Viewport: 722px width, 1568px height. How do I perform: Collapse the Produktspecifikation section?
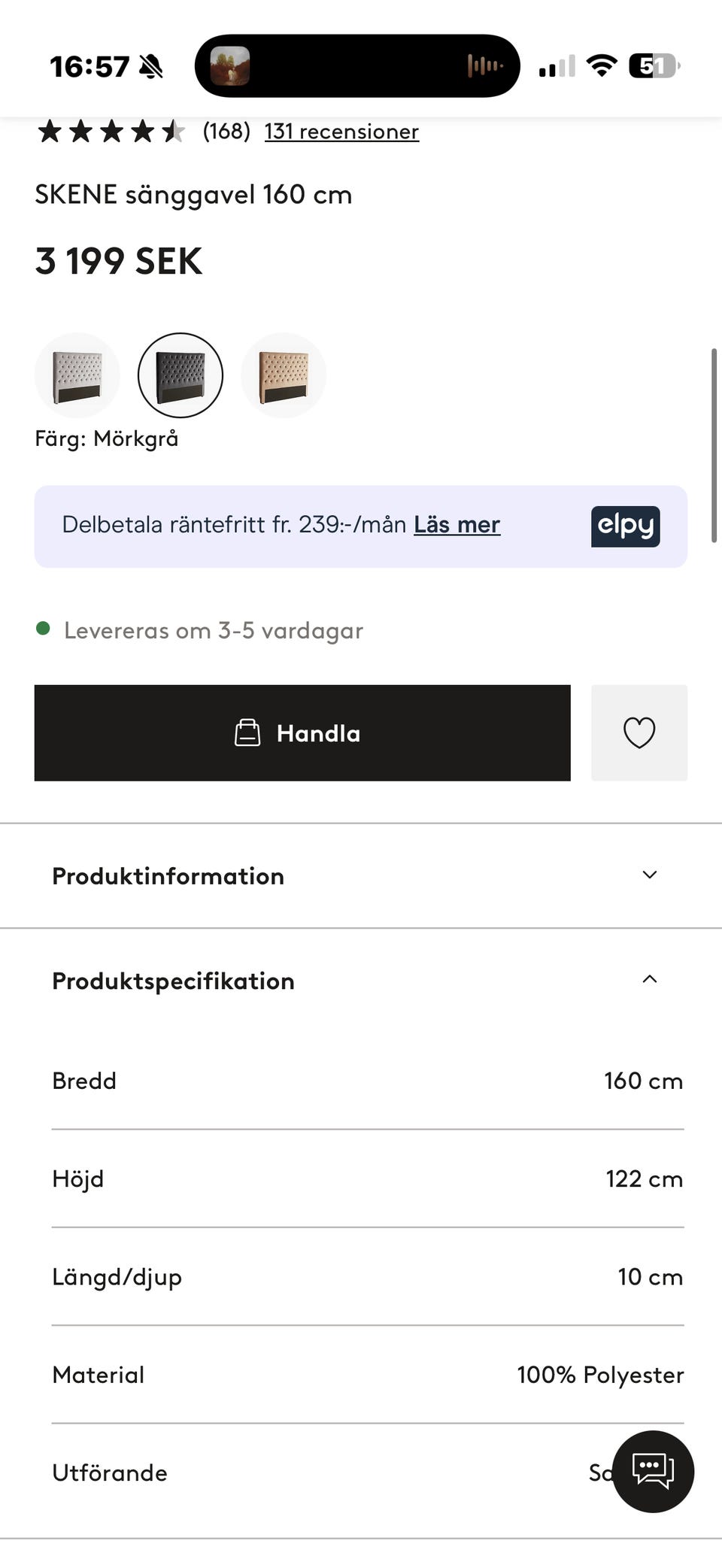(173, 981)
